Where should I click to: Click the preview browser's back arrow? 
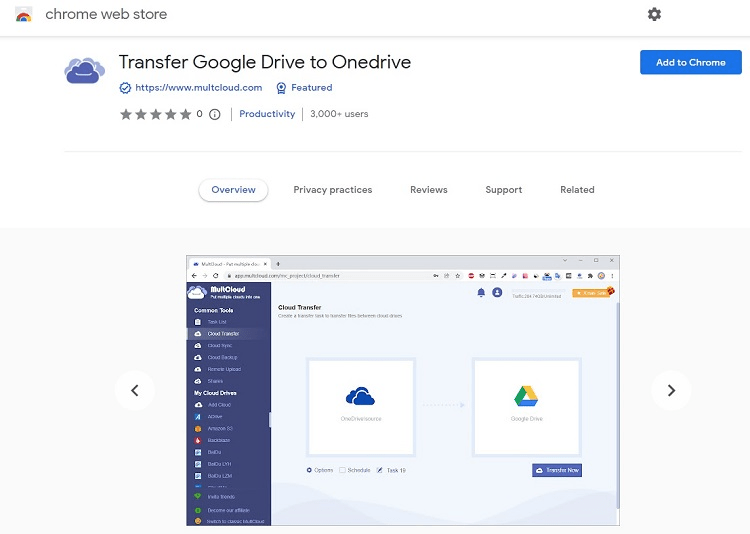(x=194, y=276)
